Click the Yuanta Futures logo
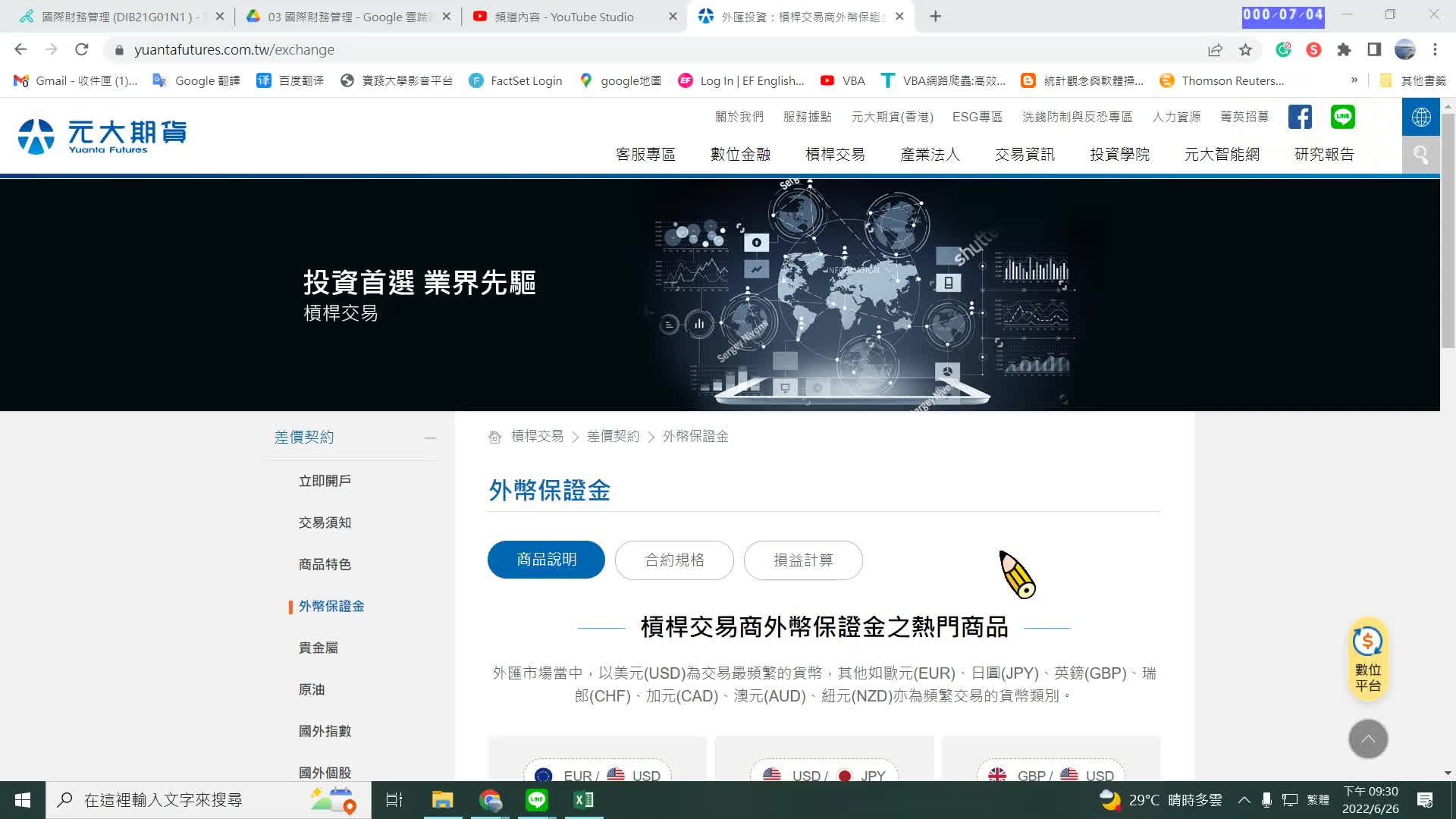 tap(102, 136)
